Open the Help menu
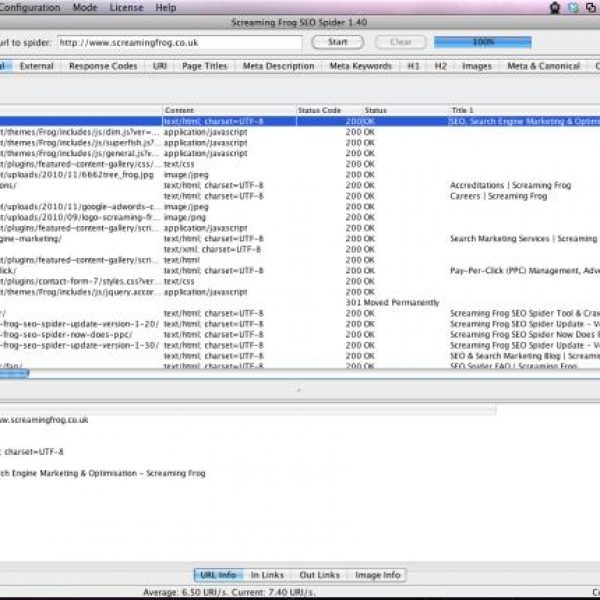The height and width of the screenshot is (600, 600). click(x=166, y=8)
